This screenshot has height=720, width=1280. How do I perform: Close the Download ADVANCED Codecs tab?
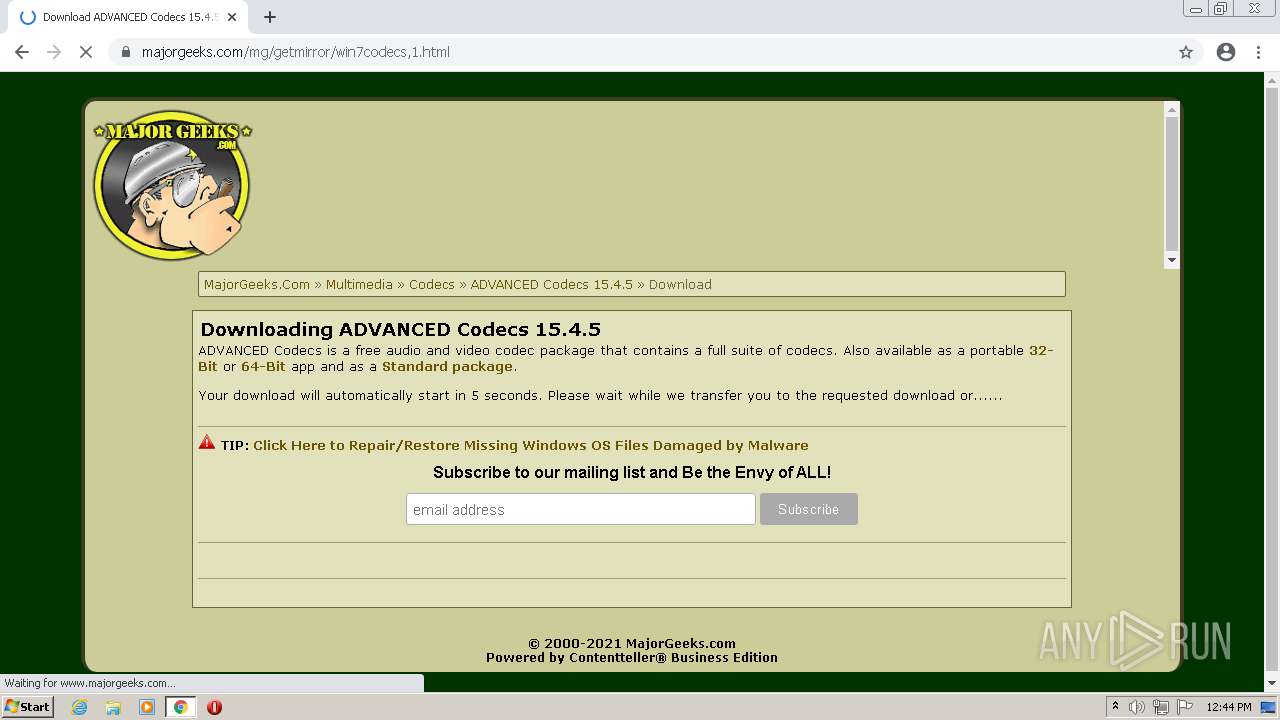click(x=233, y=17)
